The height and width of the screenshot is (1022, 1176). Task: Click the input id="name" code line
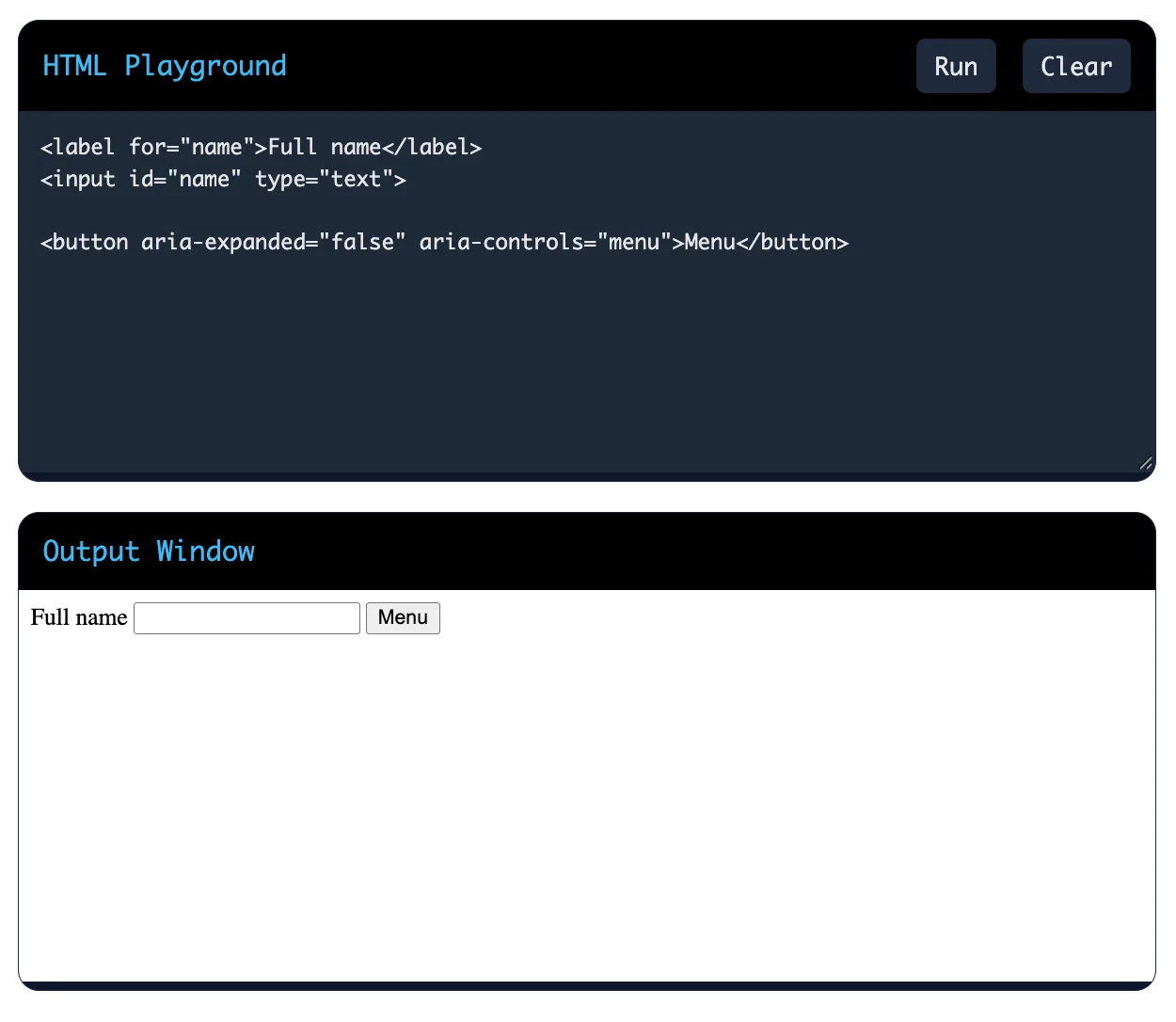click(224, 179)
